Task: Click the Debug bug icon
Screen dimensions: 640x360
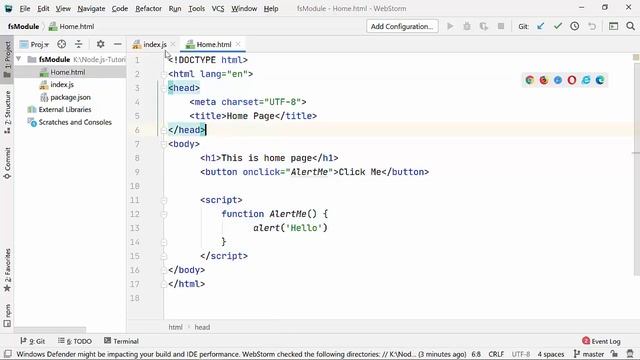Action: [467, 26]
